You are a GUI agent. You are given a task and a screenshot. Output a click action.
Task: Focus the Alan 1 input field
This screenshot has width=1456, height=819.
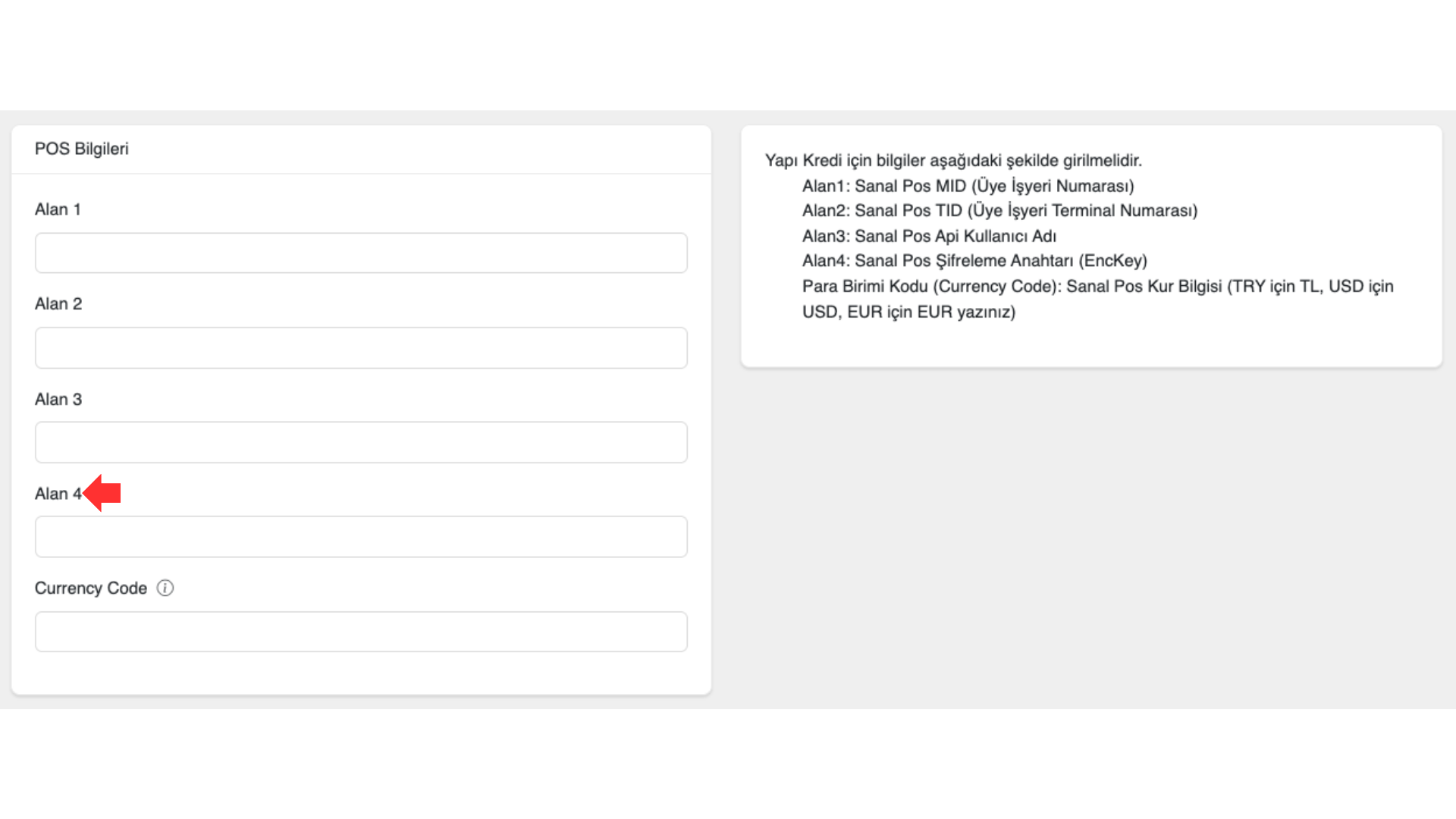tap(361, 253)
